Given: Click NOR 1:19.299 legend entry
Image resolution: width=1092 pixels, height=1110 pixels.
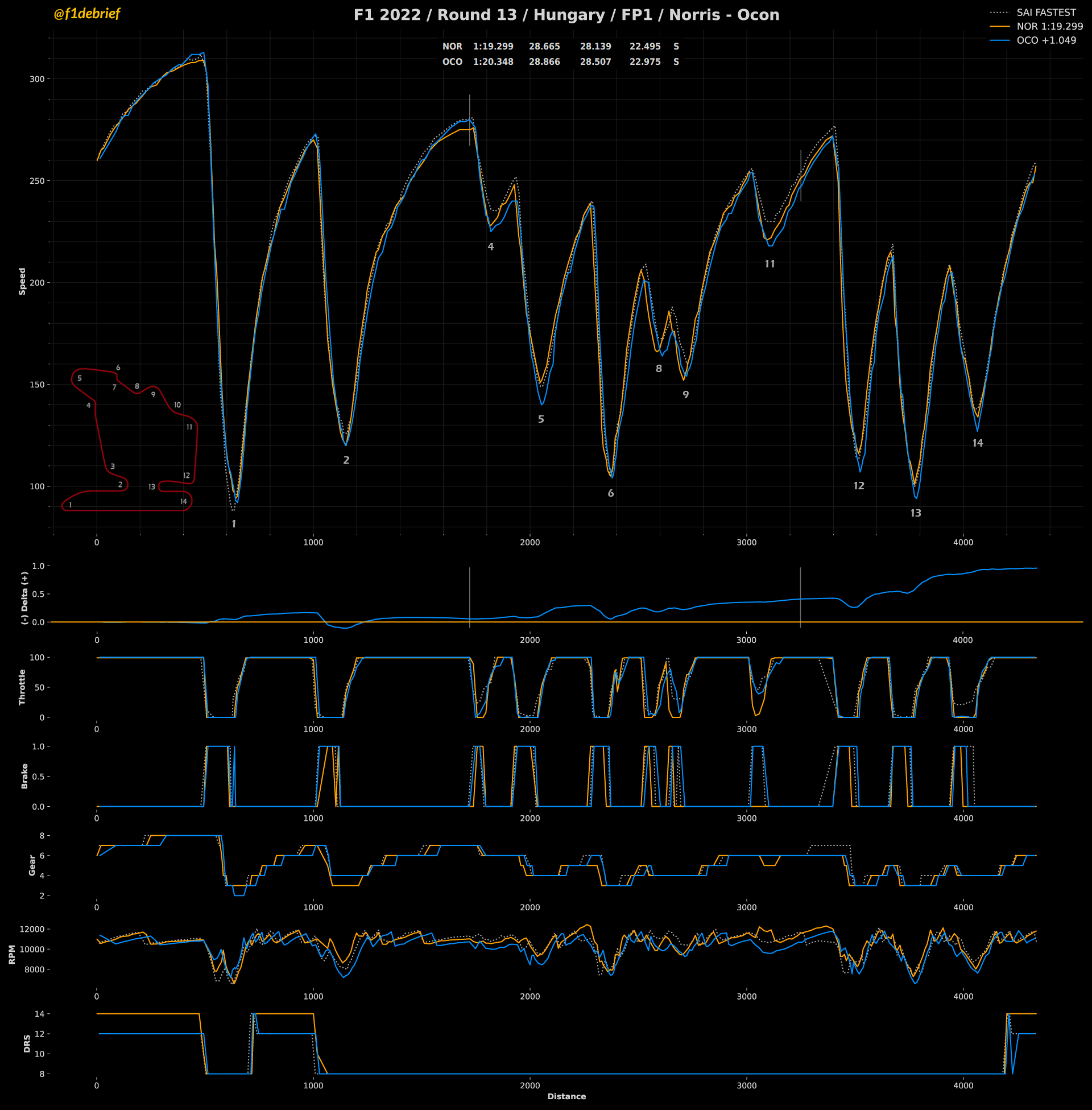Looking at the screenshot, I should [1049, 26].
